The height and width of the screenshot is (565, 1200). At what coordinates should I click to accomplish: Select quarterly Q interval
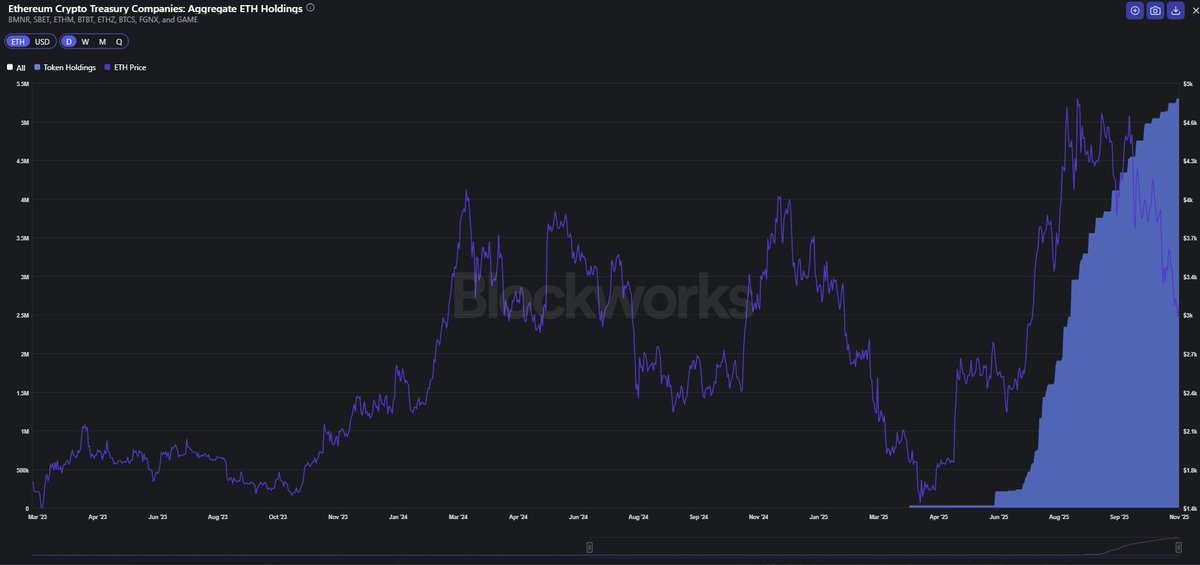pos(119,41)
